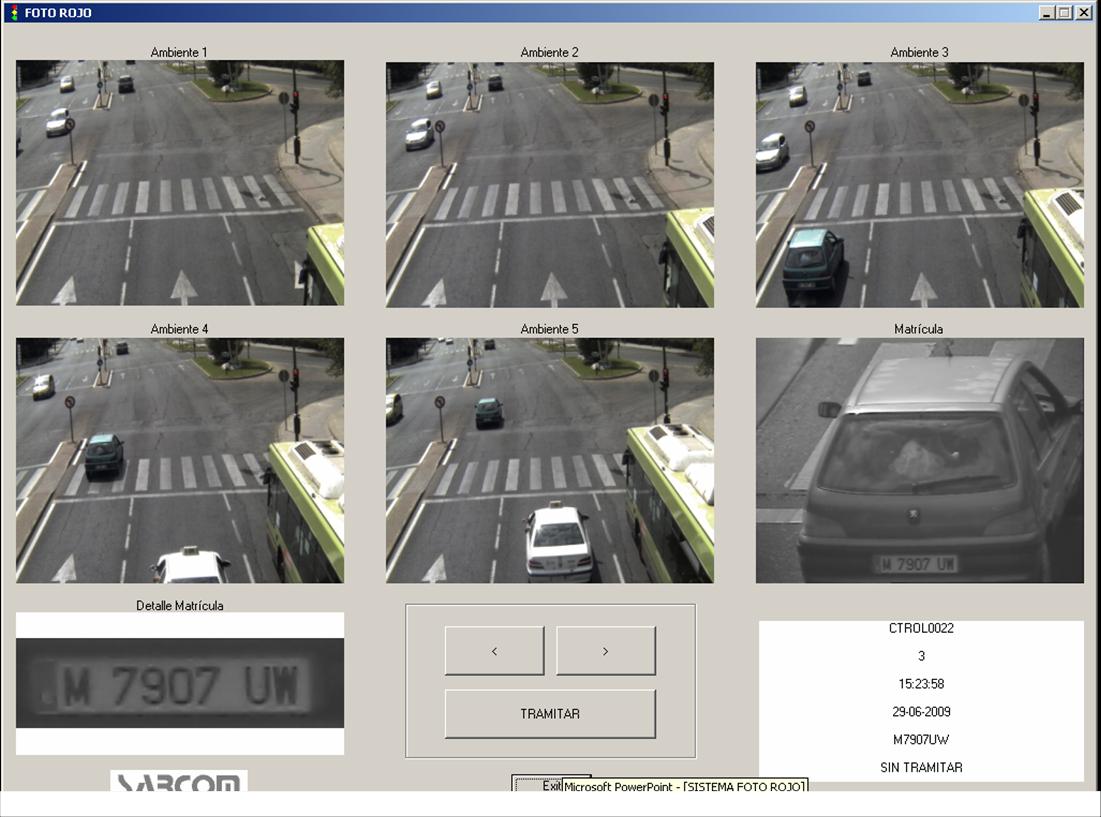Image resolution: width=1101 pixels, height=817 pixels.
Task: Select the Ambiente 4 camera image
Action: click(x=180, y=460)
